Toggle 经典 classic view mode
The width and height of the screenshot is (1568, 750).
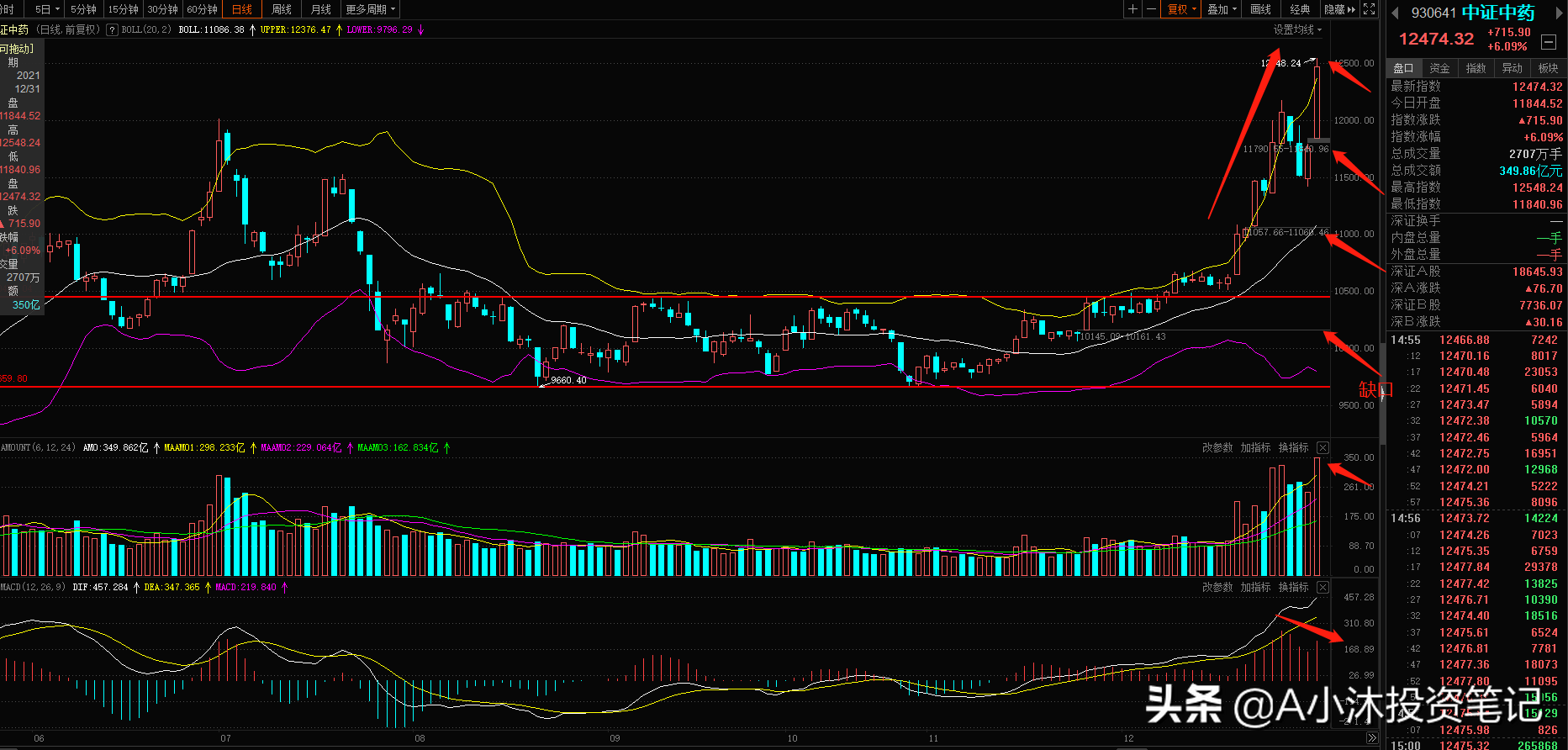(x=1300, y=9)
